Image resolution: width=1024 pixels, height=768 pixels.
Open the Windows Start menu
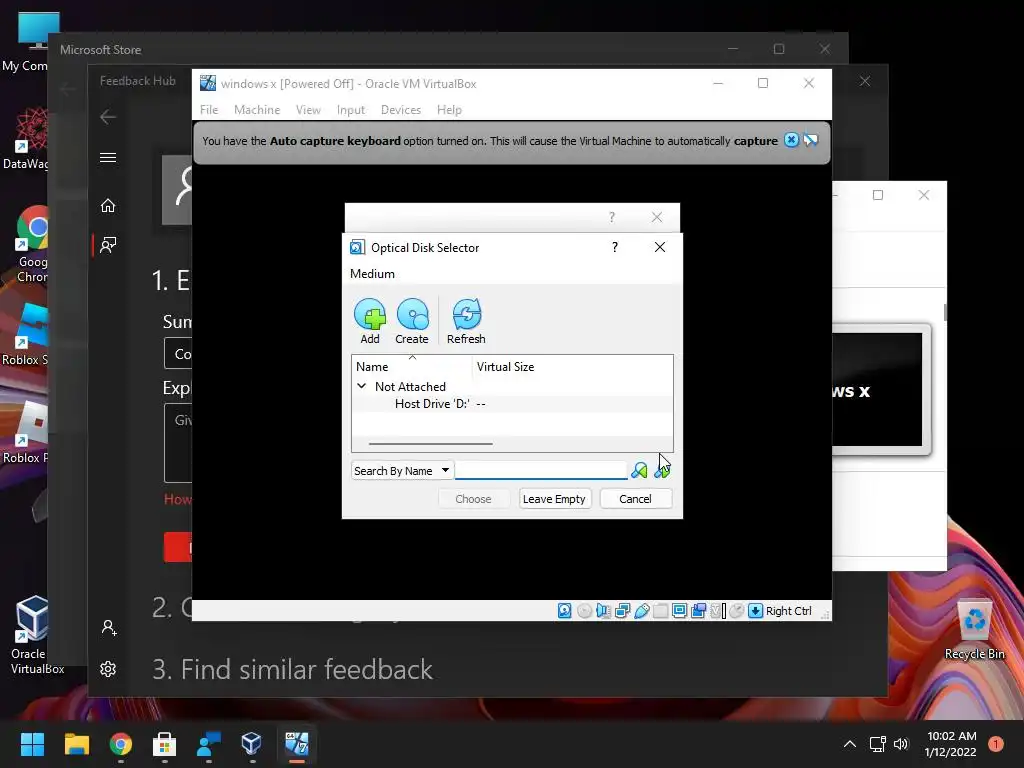pyautogui.click(x=32, y=744)
